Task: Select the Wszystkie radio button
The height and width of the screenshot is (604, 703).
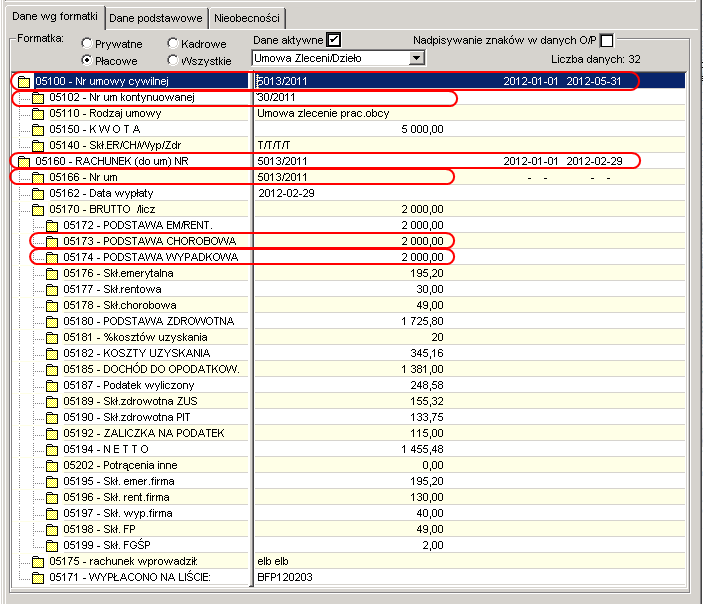Action: pyautogui.click(x=173, y=60)
